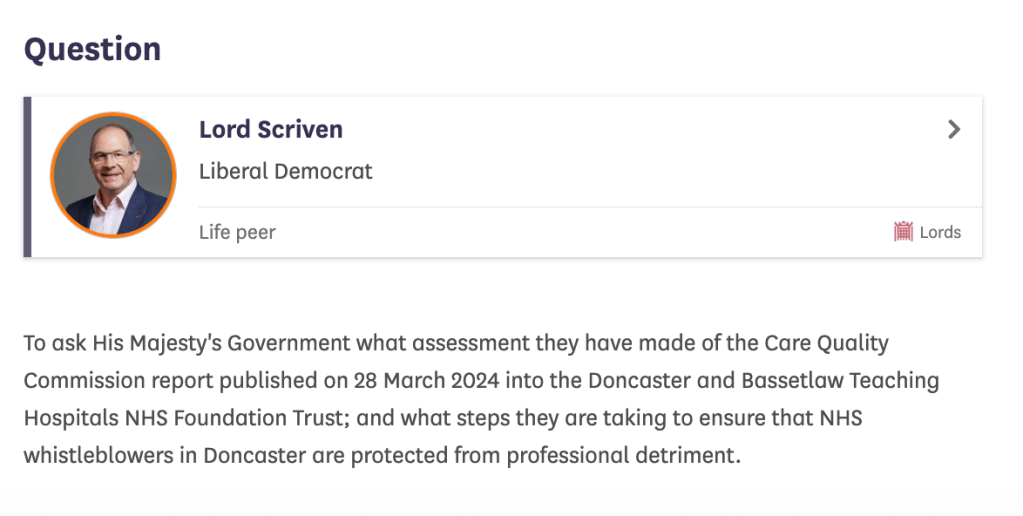Click Lord Scriven's portrait photo
The height and width of the screenshot is (516, 1023).
click(113, 175)
